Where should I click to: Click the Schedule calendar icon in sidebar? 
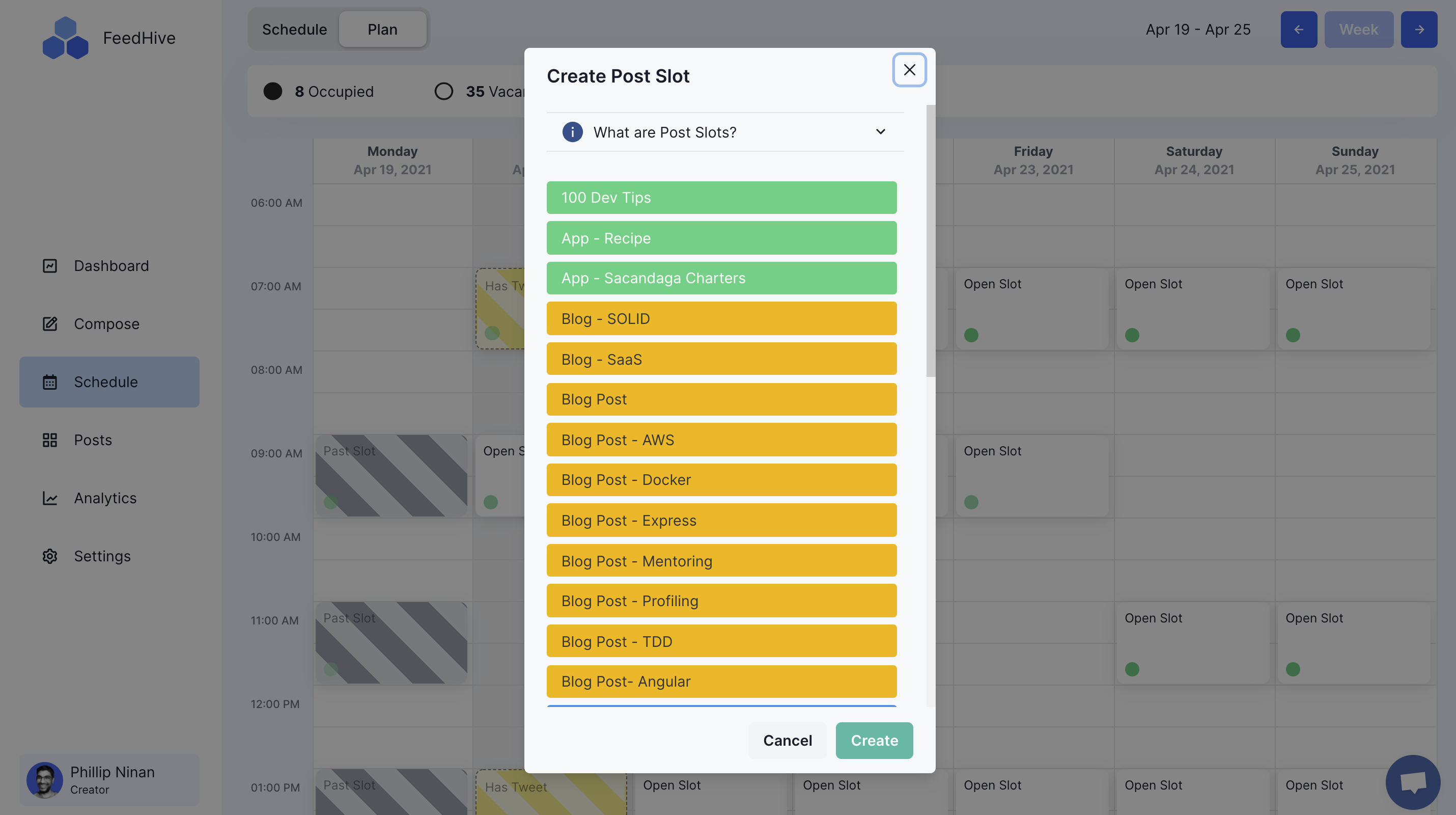pyautogui.click(x=50, y=383)
